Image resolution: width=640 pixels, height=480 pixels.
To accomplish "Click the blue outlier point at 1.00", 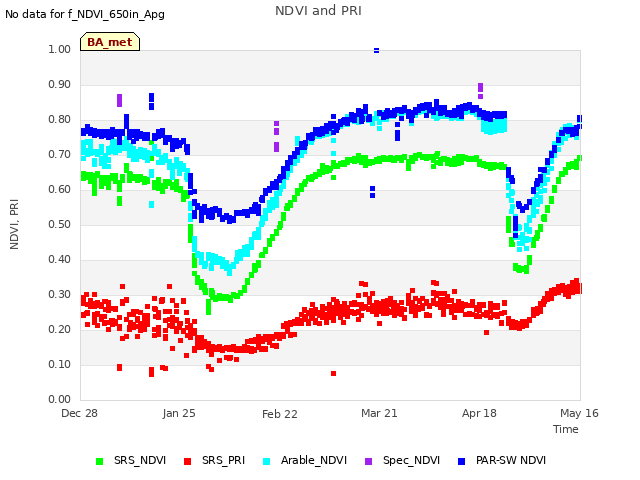I will (x=376, y=51).
